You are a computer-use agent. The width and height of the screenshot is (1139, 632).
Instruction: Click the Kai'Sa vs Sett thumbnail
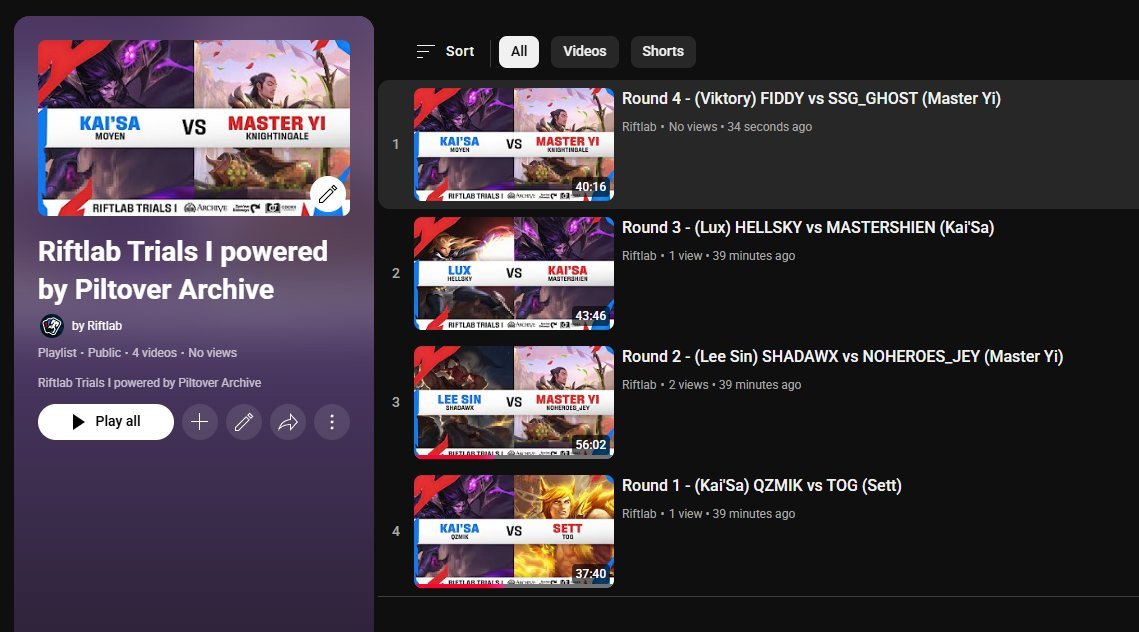[514, 531]
